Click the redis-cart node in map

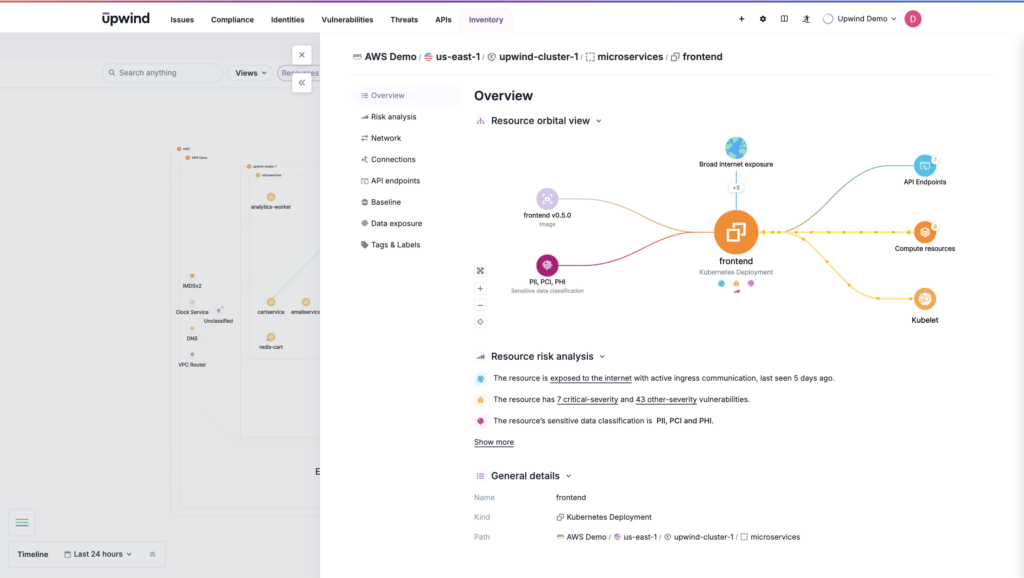pyautogui.click(x=270, y=337)
